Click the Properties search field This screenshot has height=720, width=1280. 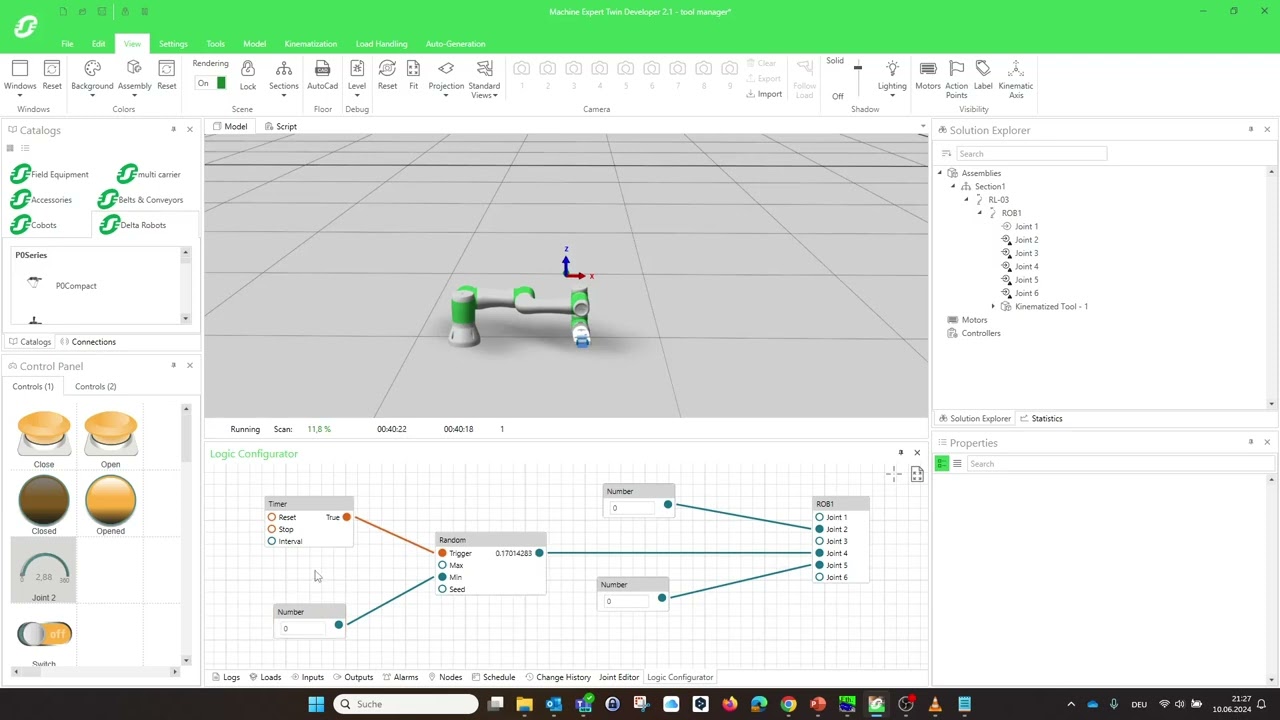click(x=1119, y=464)
